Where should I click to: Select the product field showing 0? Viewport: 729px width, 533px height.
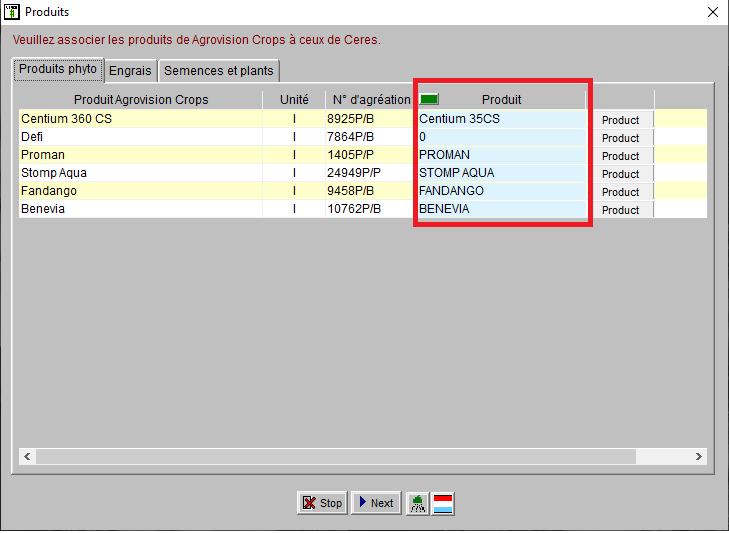[501, 137]
